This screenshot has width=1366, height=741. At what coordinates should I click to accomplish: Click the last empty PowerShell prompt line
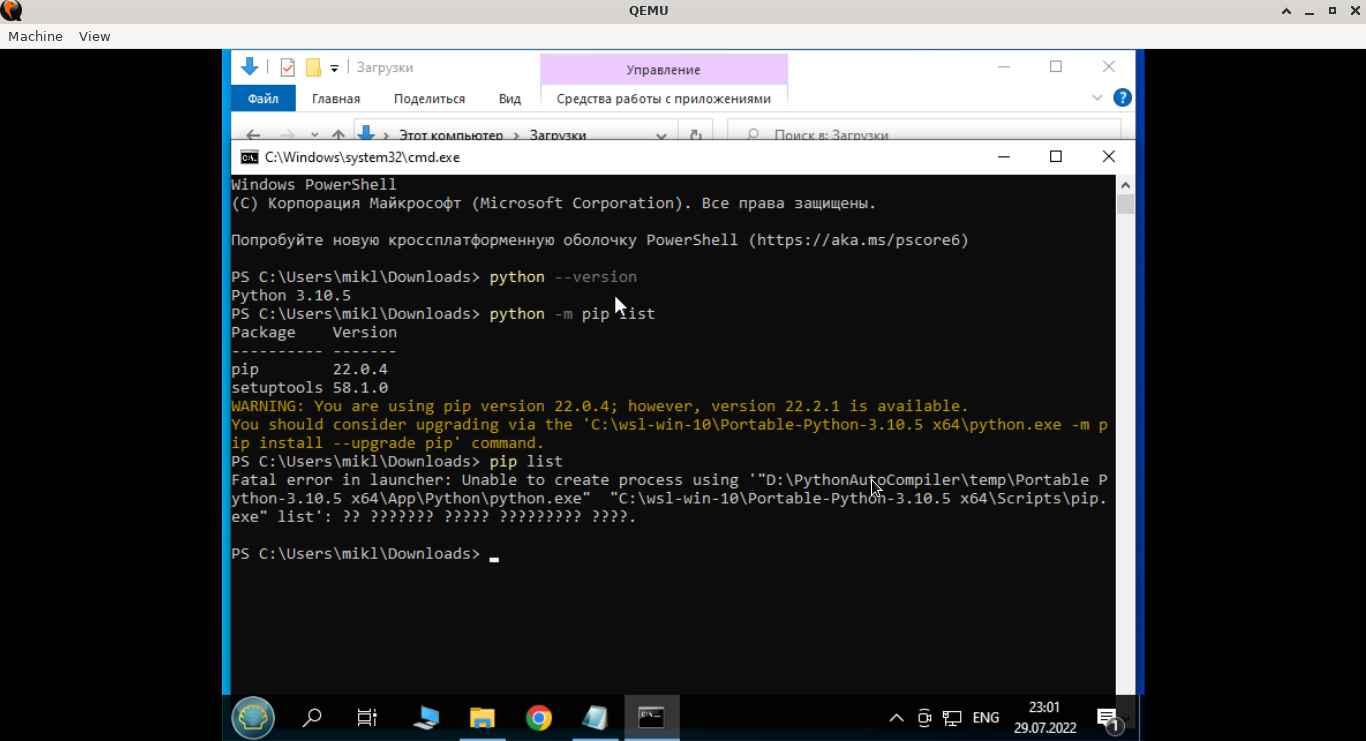[364, 554]
